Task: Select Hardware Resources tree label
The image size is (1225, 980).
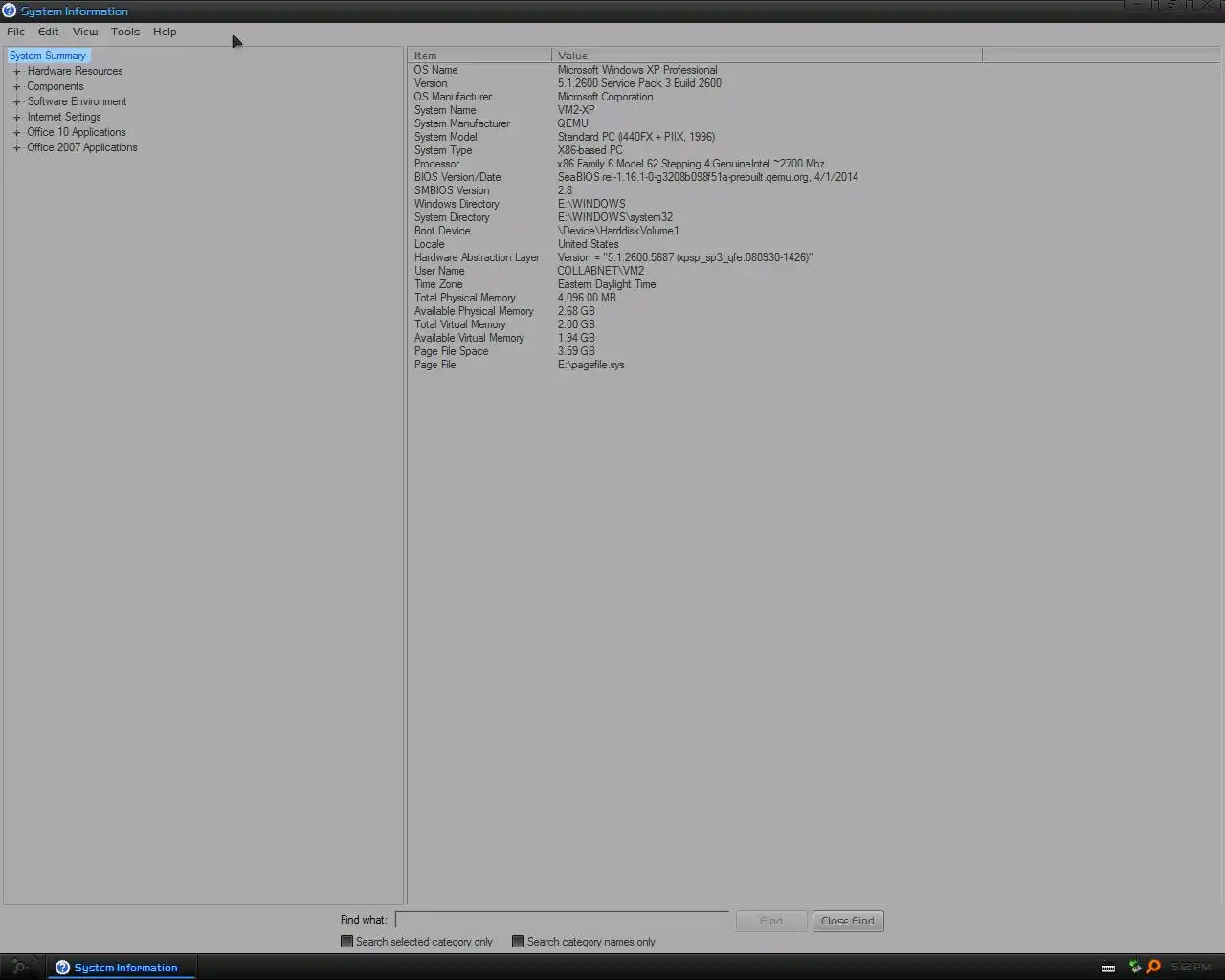Action: 75,71
